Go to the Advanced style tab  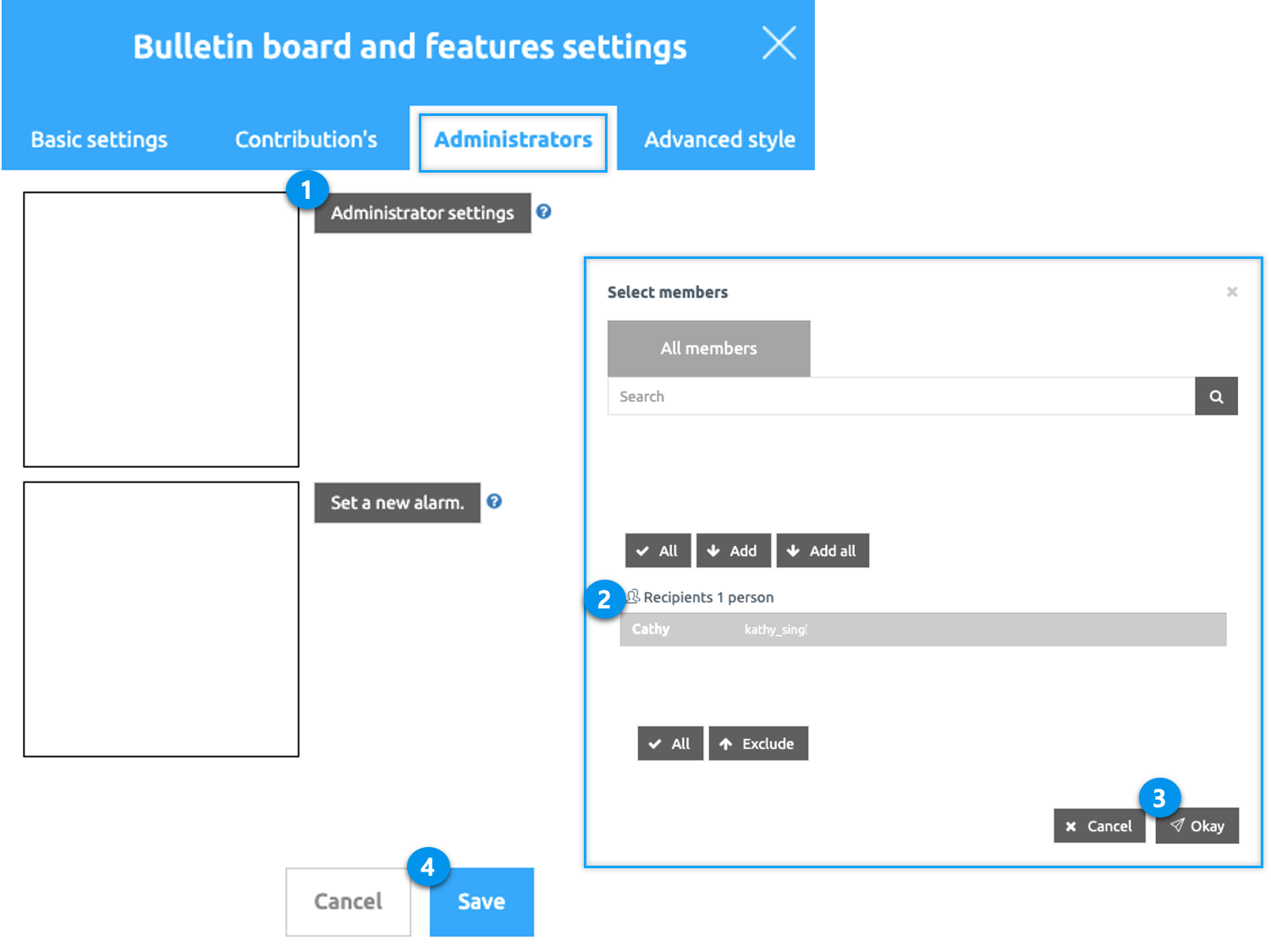[719, 140]
